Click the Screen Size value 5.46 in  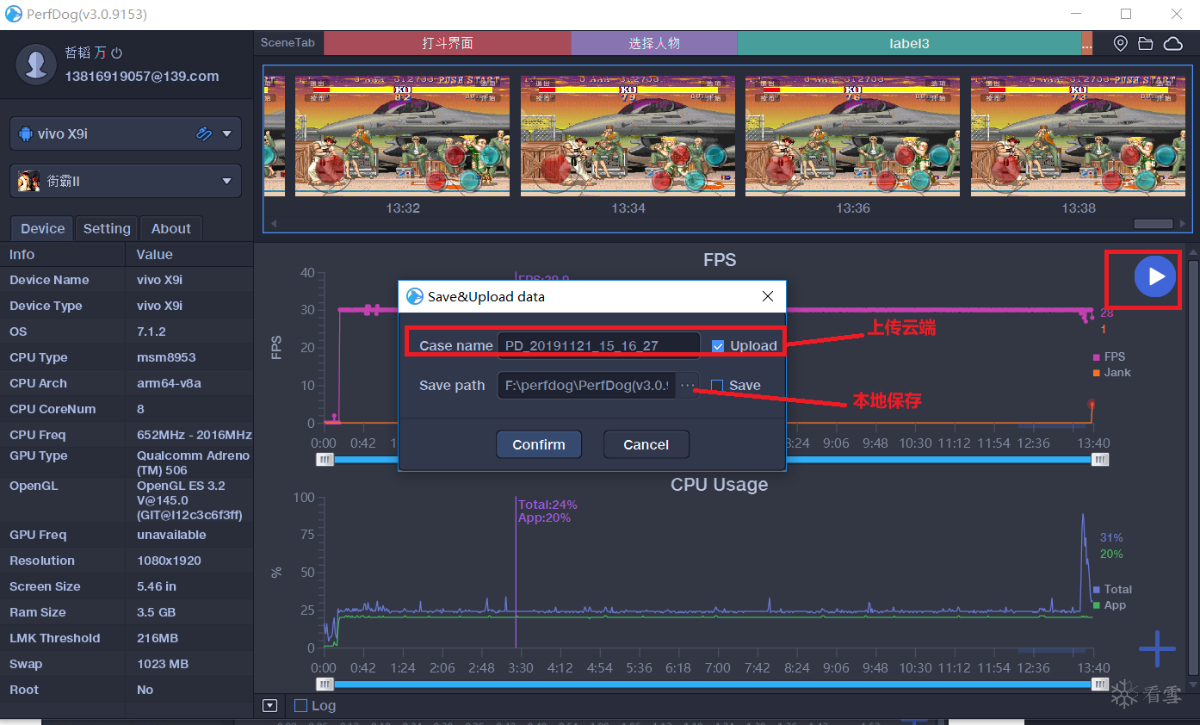click(157, 587)
